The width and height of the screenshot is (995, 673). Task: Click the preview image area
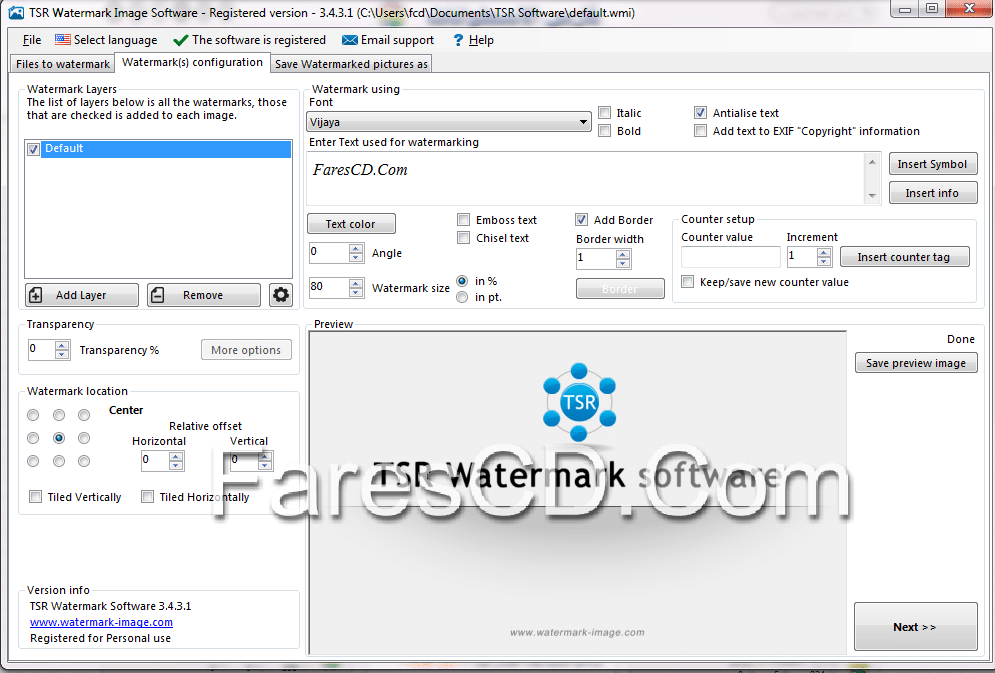click(577, 493)
